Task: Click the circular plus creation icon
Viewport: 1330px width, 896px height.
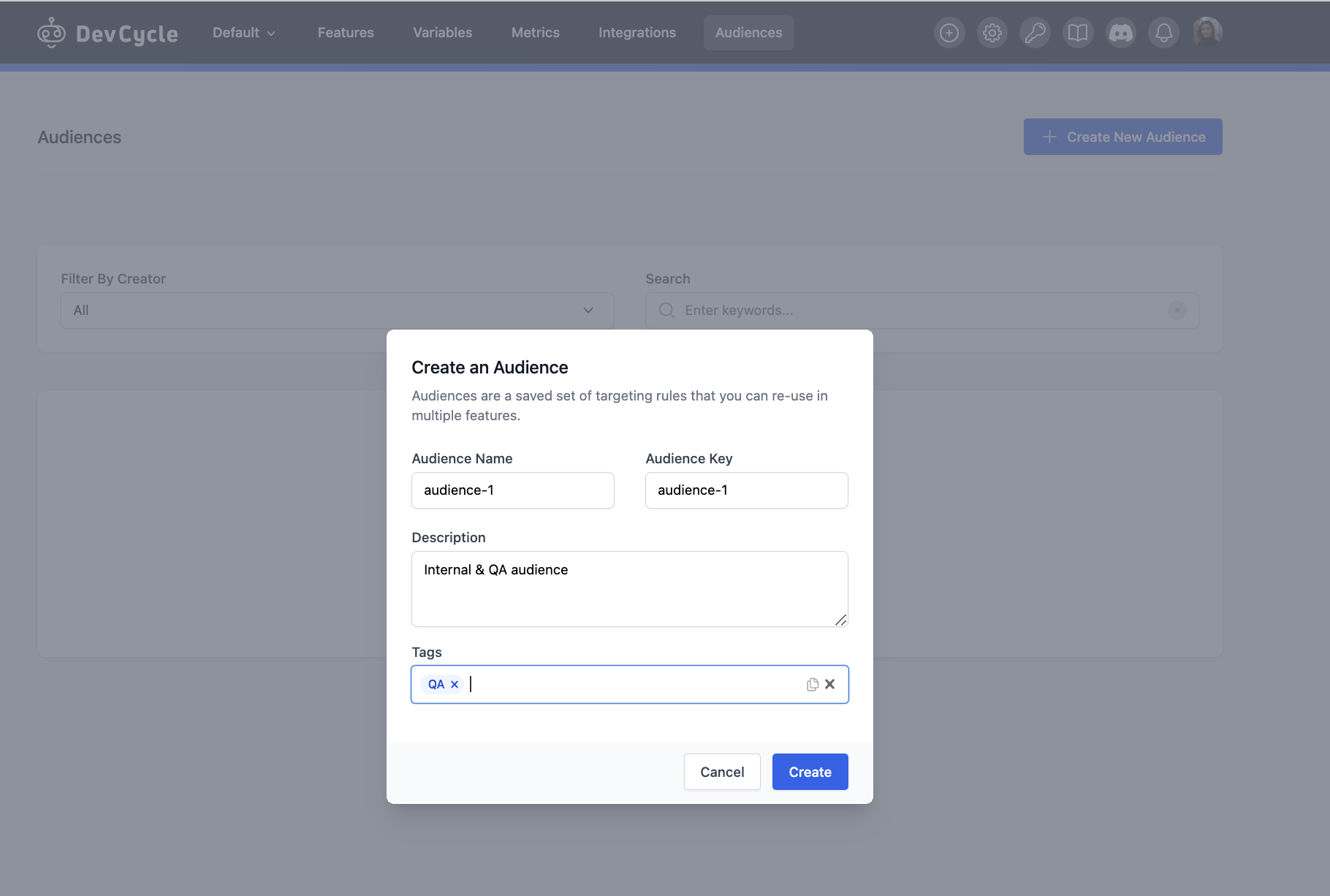Action: [949, 32]
